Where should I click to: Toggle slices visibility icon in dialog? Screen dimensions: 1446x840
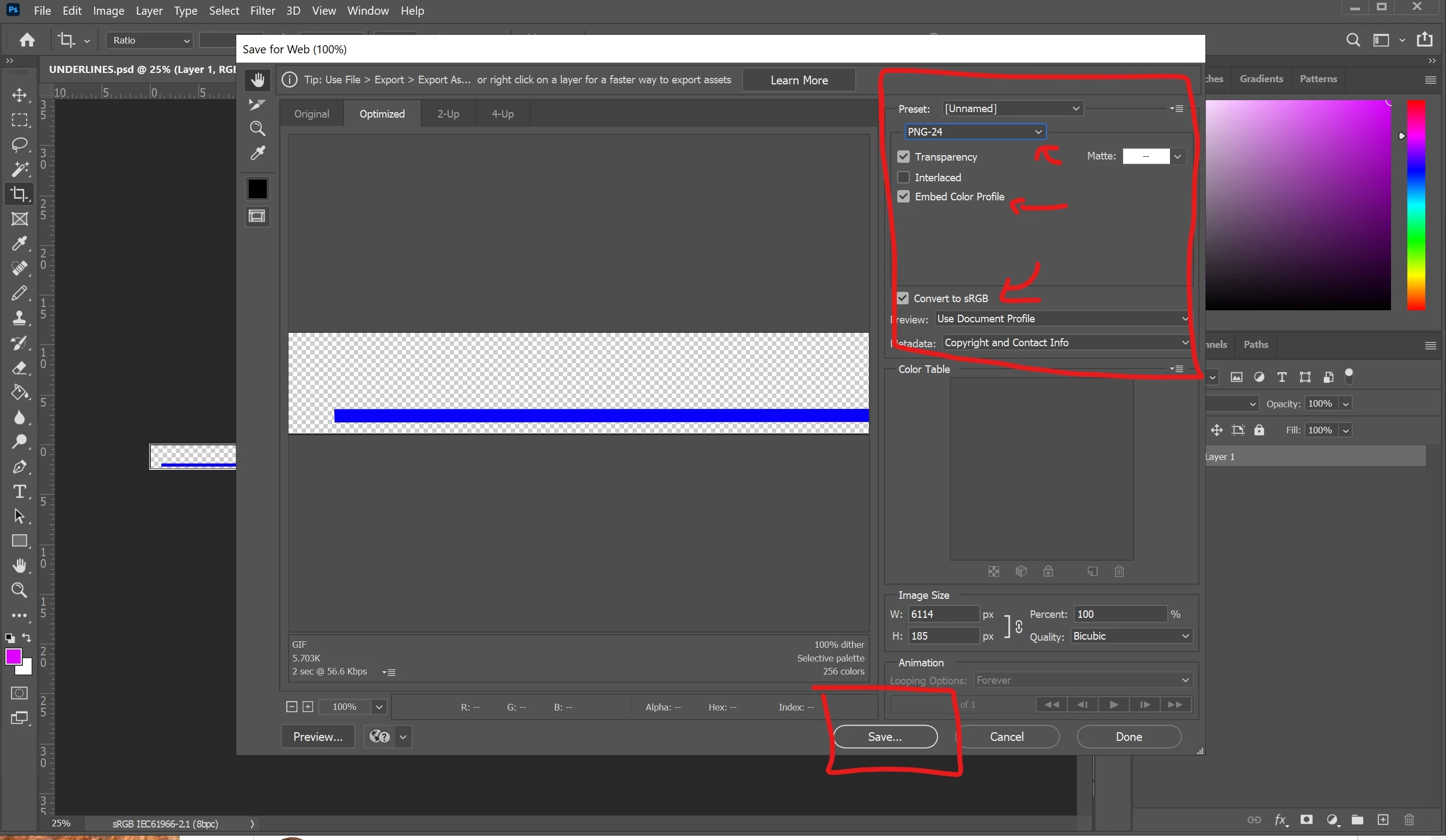pyautogui.click(x=257, y=216)
